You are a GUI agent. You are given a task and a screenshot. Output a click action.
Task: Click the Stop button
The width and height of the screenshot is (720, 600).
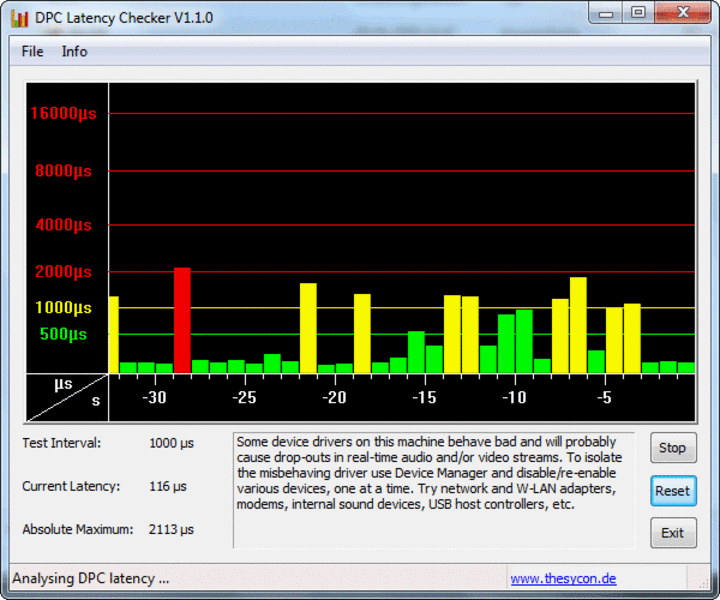673,448
